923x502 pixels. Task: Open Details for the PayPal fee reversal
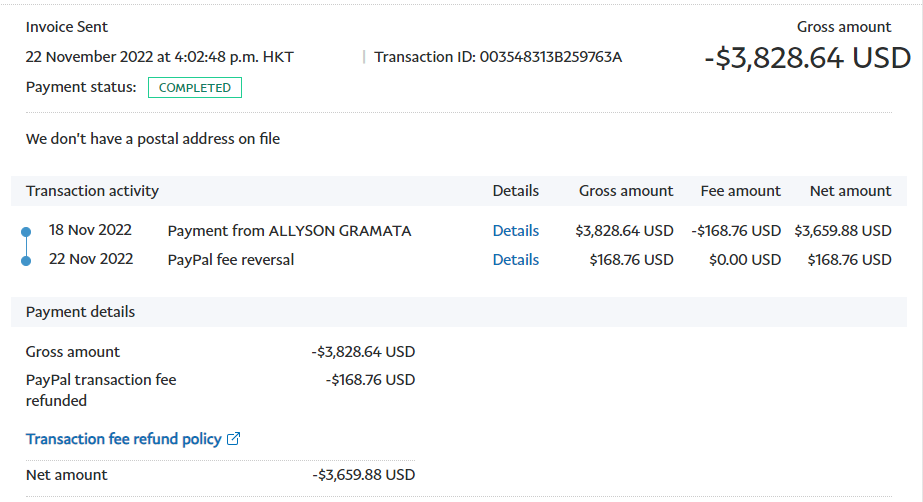(515, 260)
